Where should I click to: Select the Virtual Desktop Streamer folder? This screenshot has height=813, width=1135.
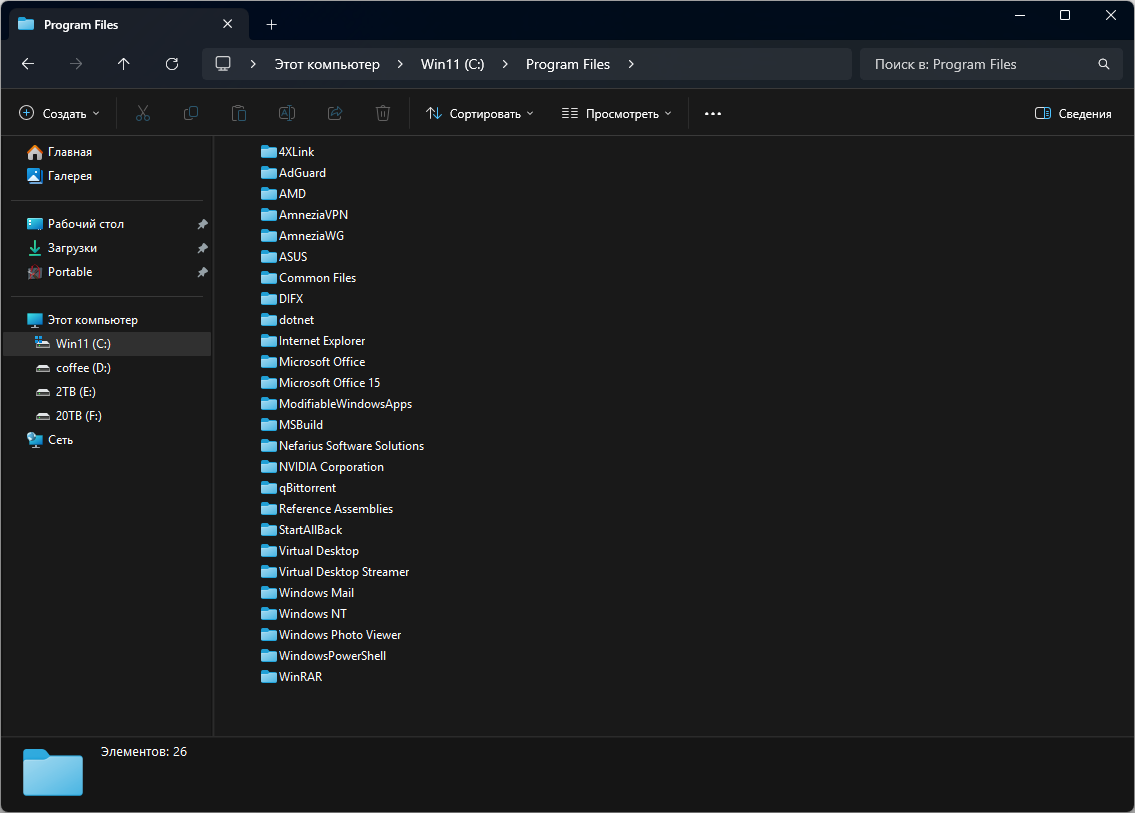[x=335, y=571]
